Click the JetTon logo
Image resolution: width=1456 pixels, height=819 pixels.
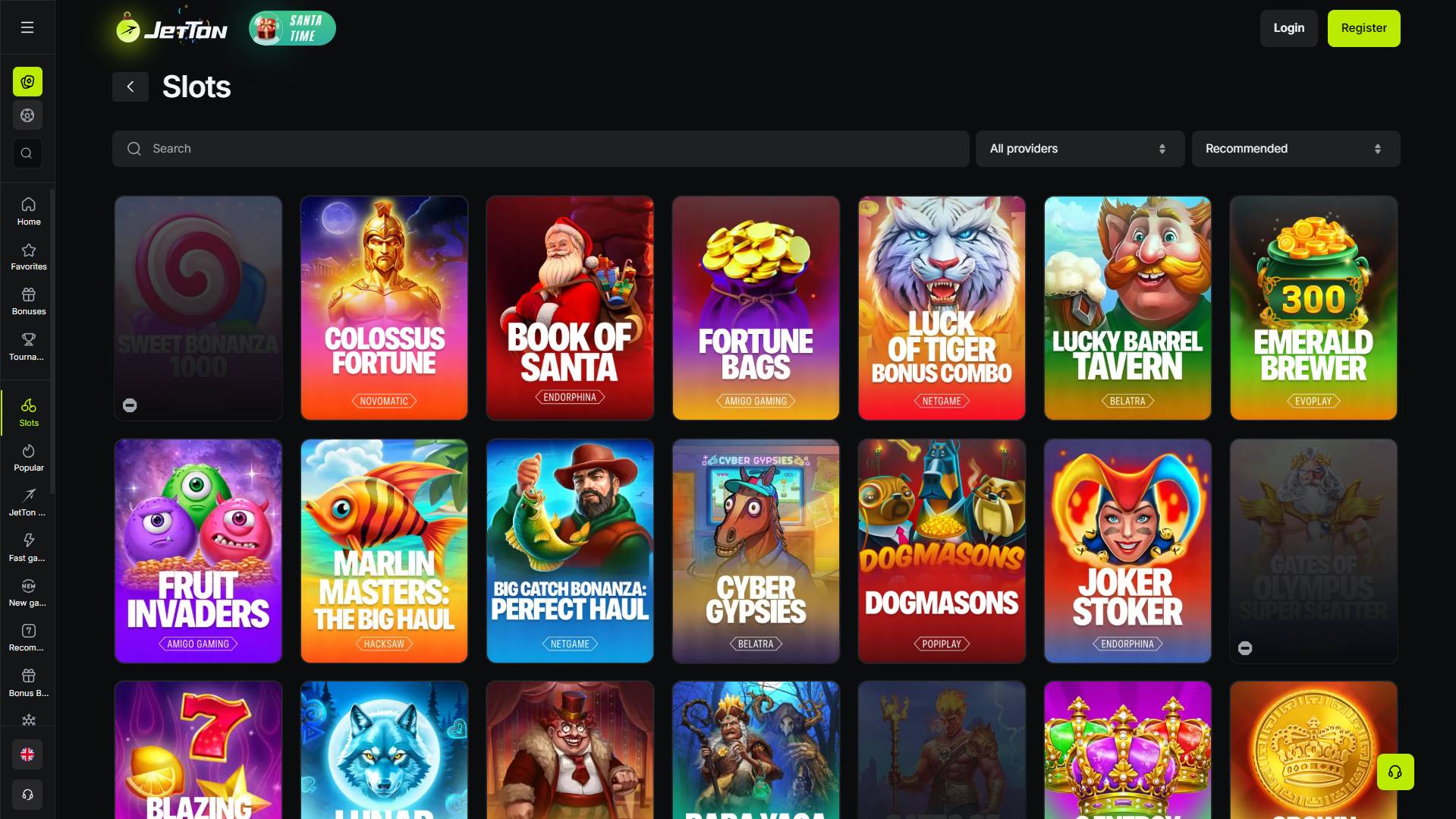(171, 30)
